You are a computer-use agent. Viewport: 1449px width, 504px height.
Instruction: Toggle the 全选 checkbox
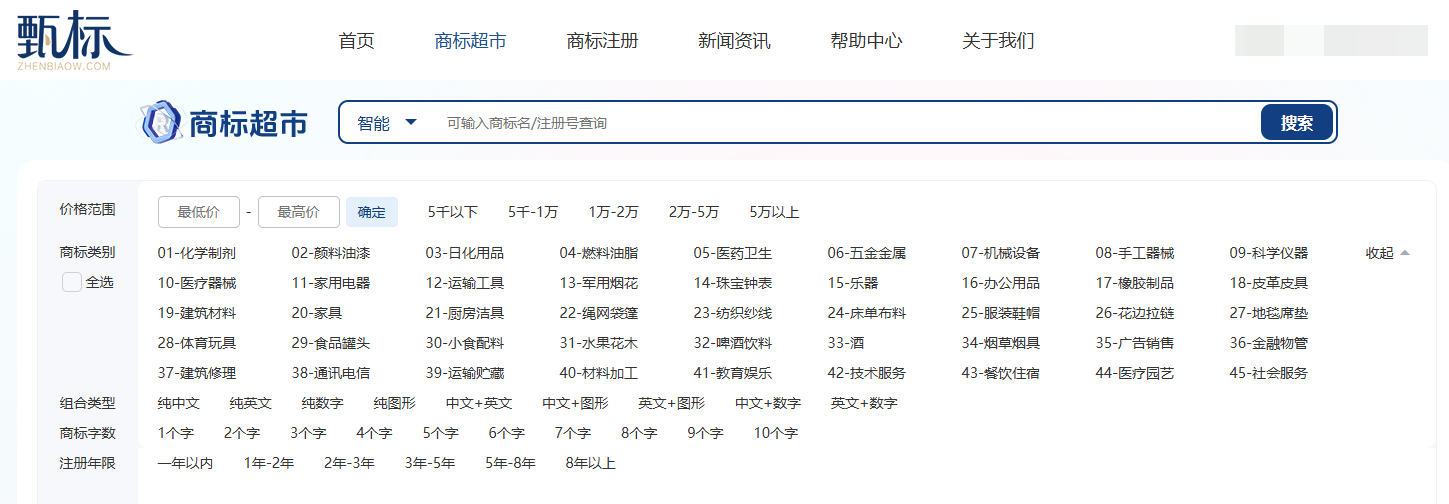pos(72,282)
